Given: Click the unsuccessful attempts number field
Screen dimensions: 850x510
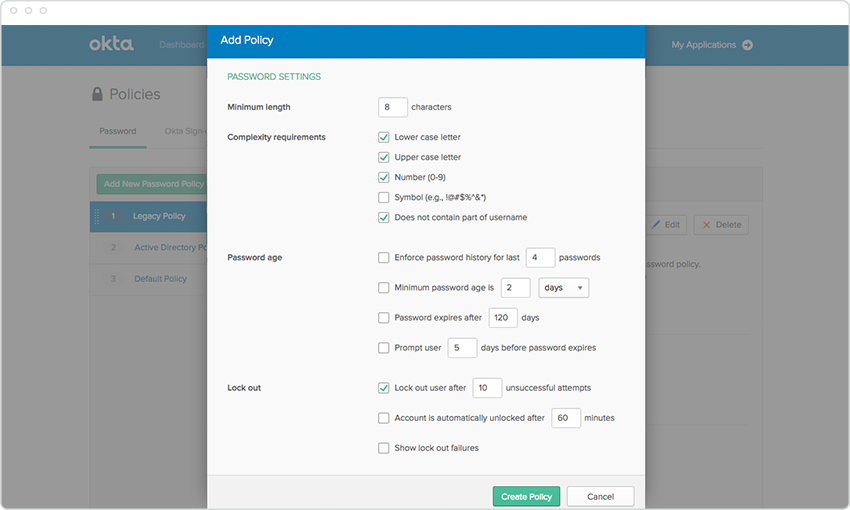Looking at the screenshot, I should click(487, 388).
